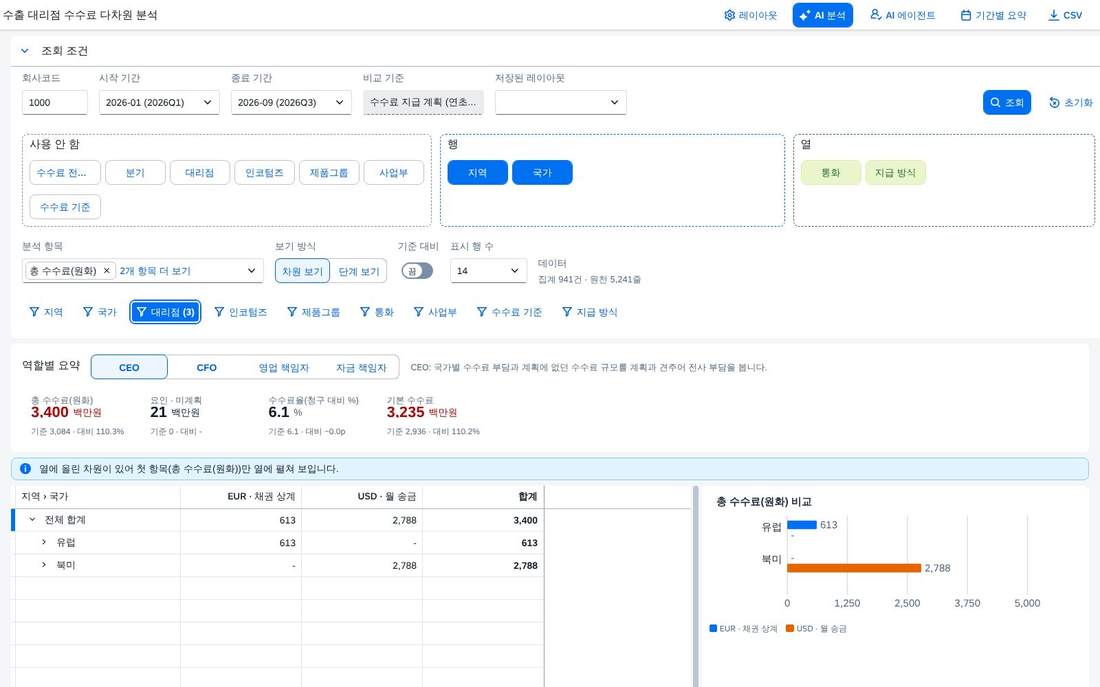1100x687 pixels.
Task: Download the data as CSV
Action: (1065, 15)
